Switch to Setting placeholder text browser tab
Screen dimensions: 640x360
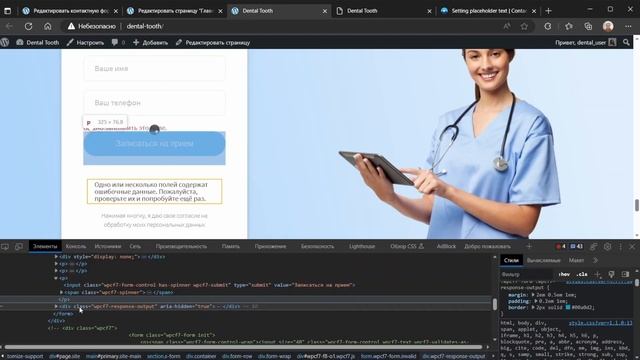pyautogui.click(x=489, y=11)
